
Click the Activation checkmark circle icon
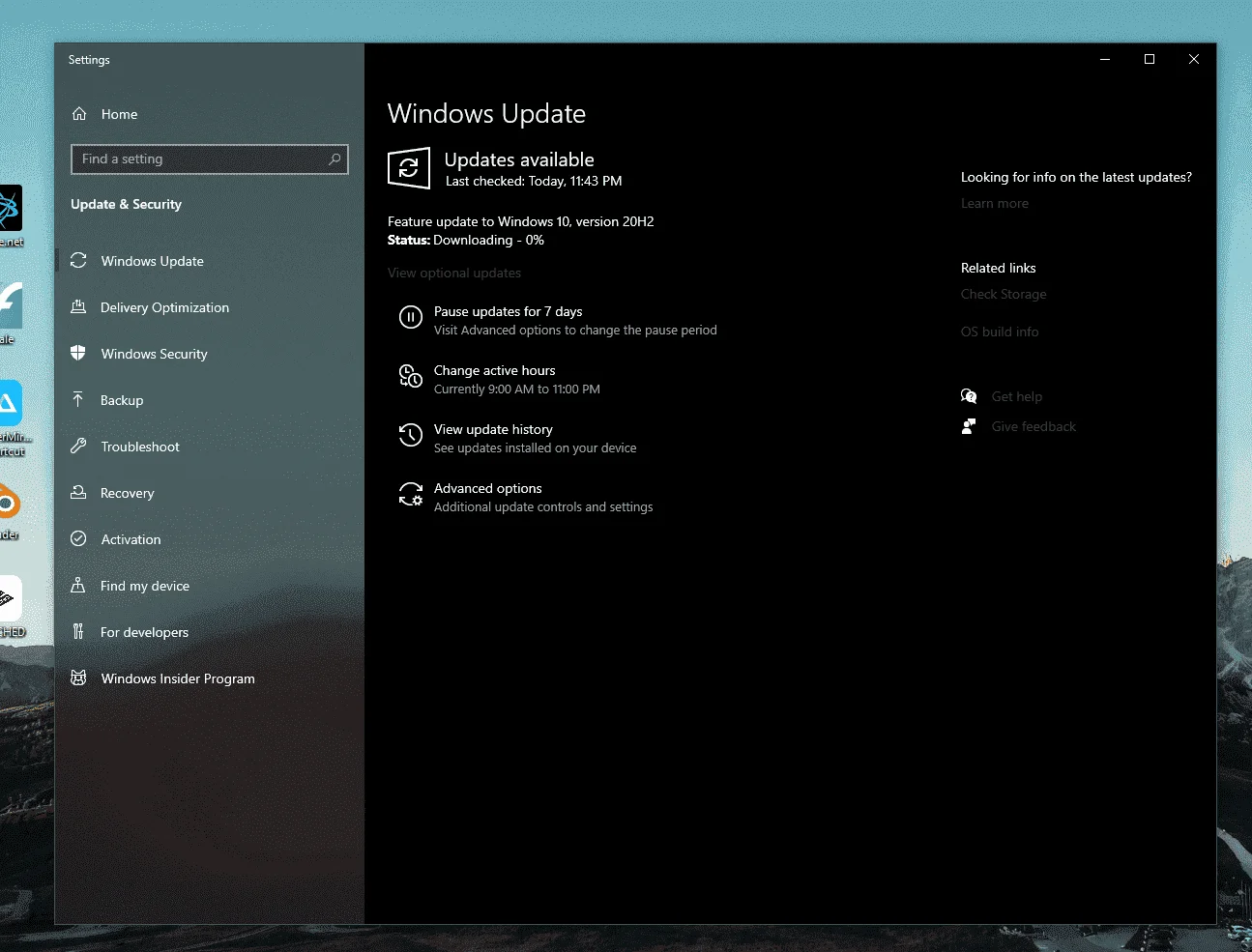click(x=79, y=539)
